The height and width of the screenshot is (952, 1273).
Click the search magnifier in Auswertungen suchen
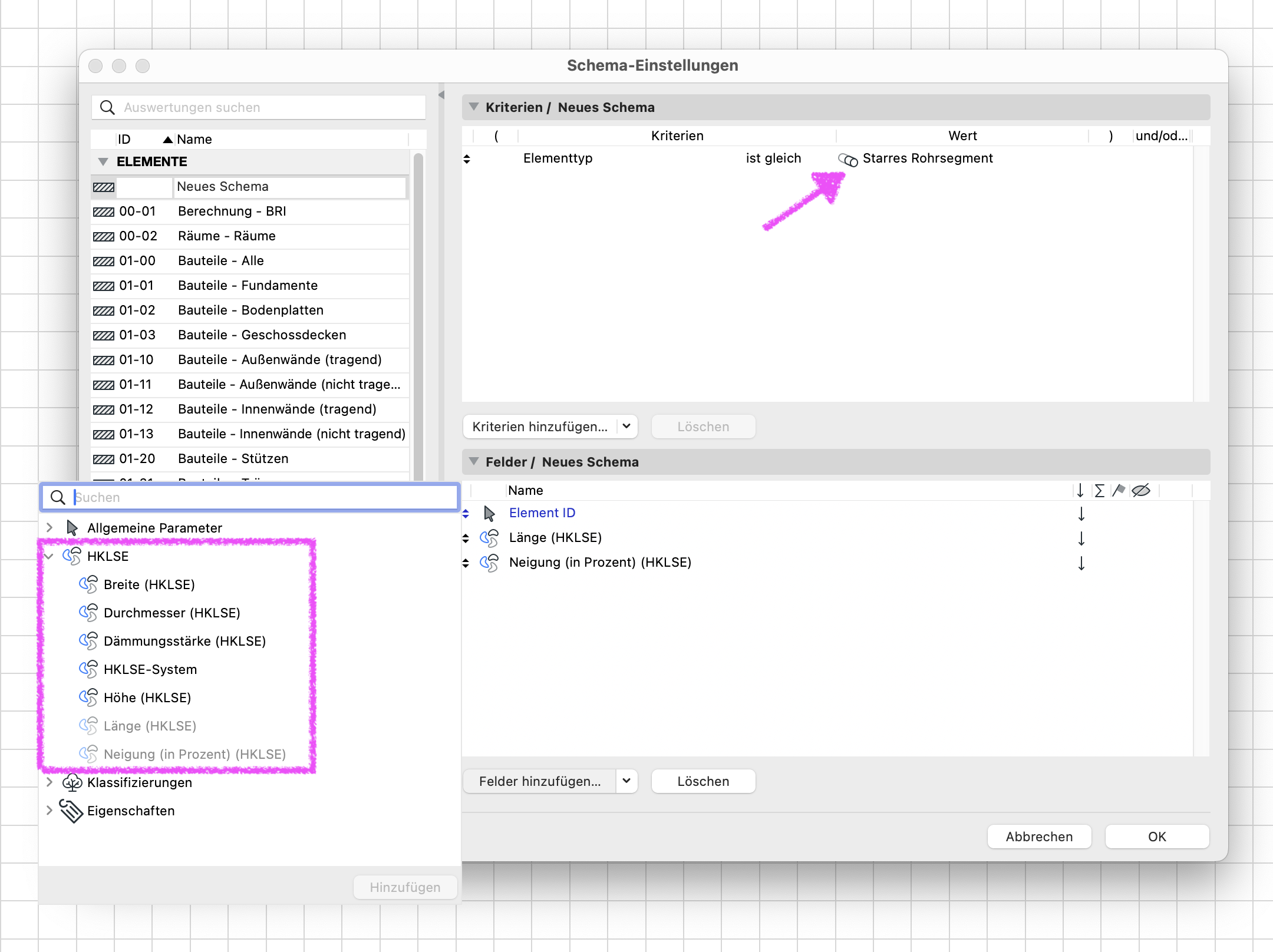coord(107,107)
